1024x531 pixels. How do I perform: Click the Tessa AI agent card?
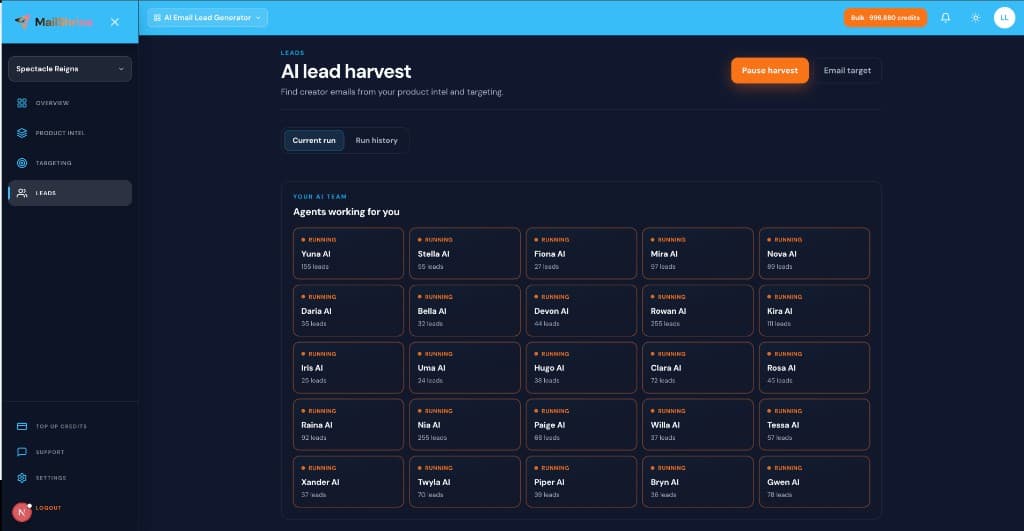pos(814,425)
